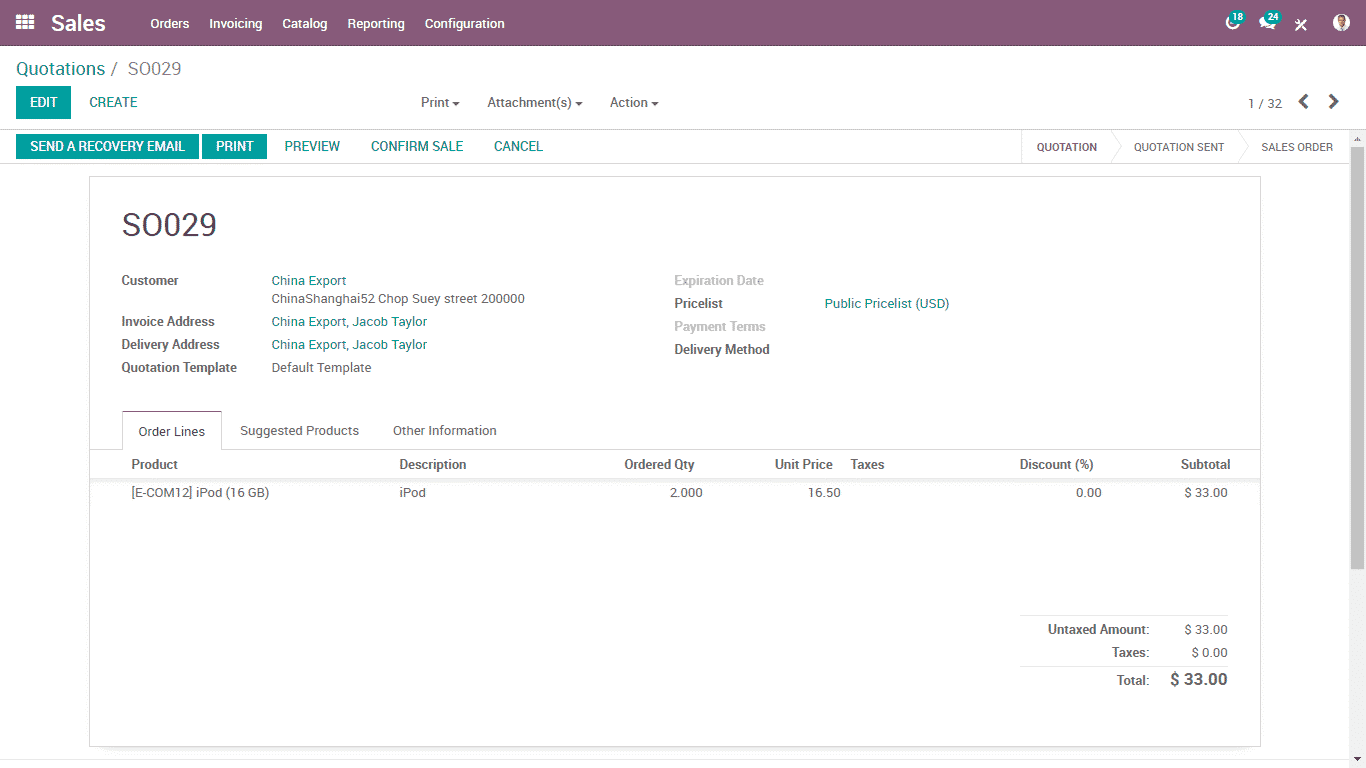The image size is (1366, 768).
Task: Click the 2.000 quantity cell
Action: point(686,493)
